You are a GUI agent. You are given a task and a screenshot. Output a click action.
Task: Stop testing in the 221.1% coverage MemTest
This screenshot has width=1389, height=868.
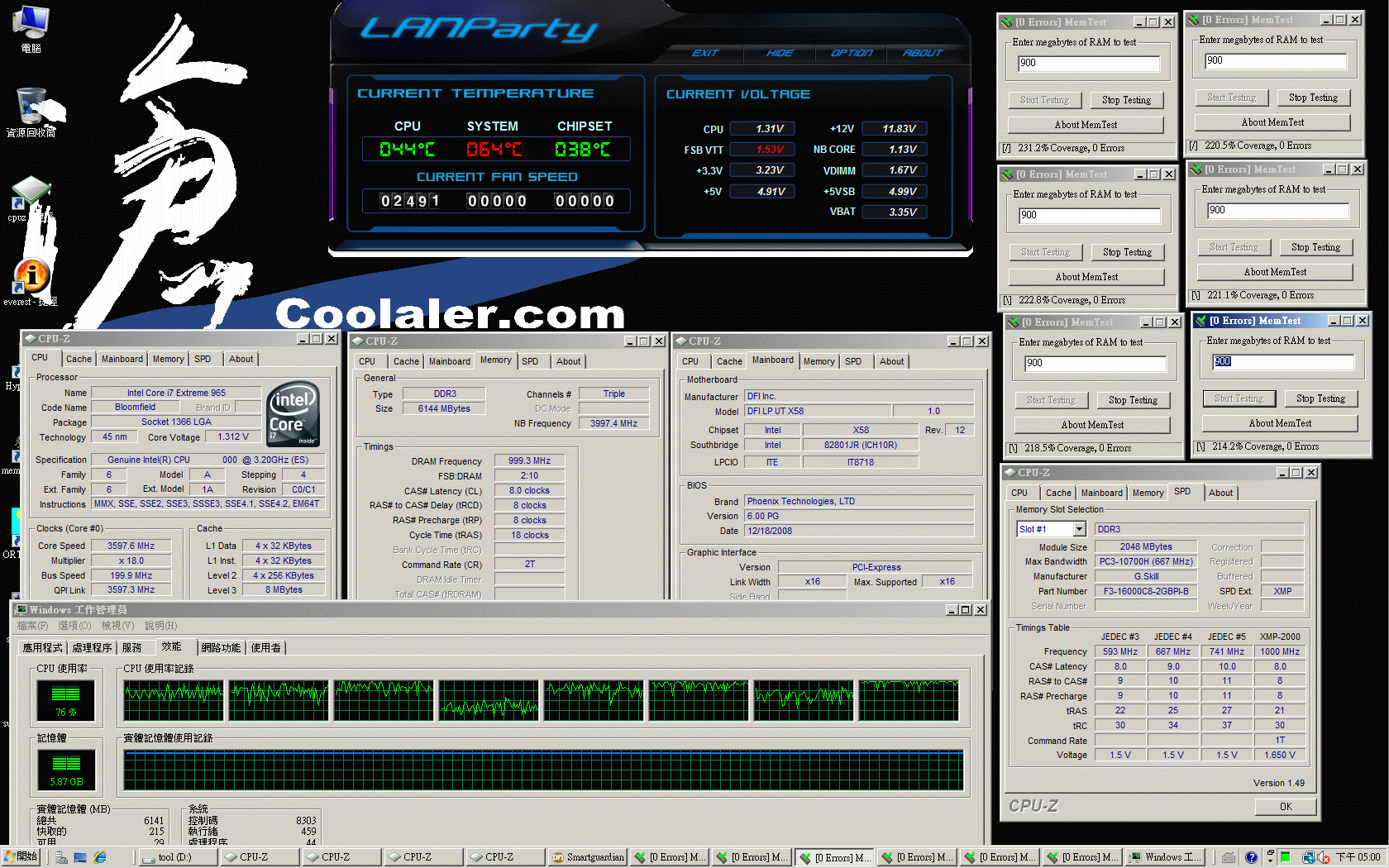click(x=1315, y=247)
